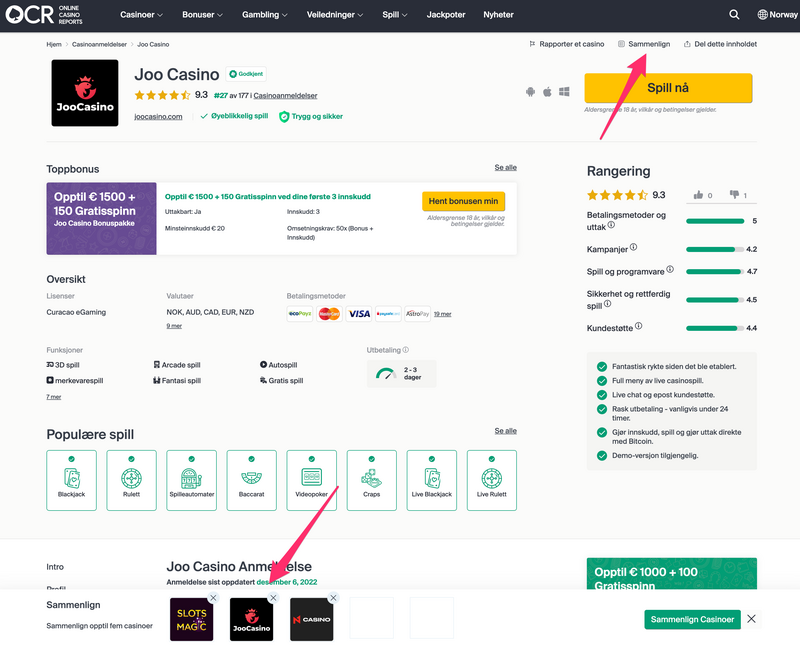Click the ecoPayz payment icon

[x=299, y=314]
